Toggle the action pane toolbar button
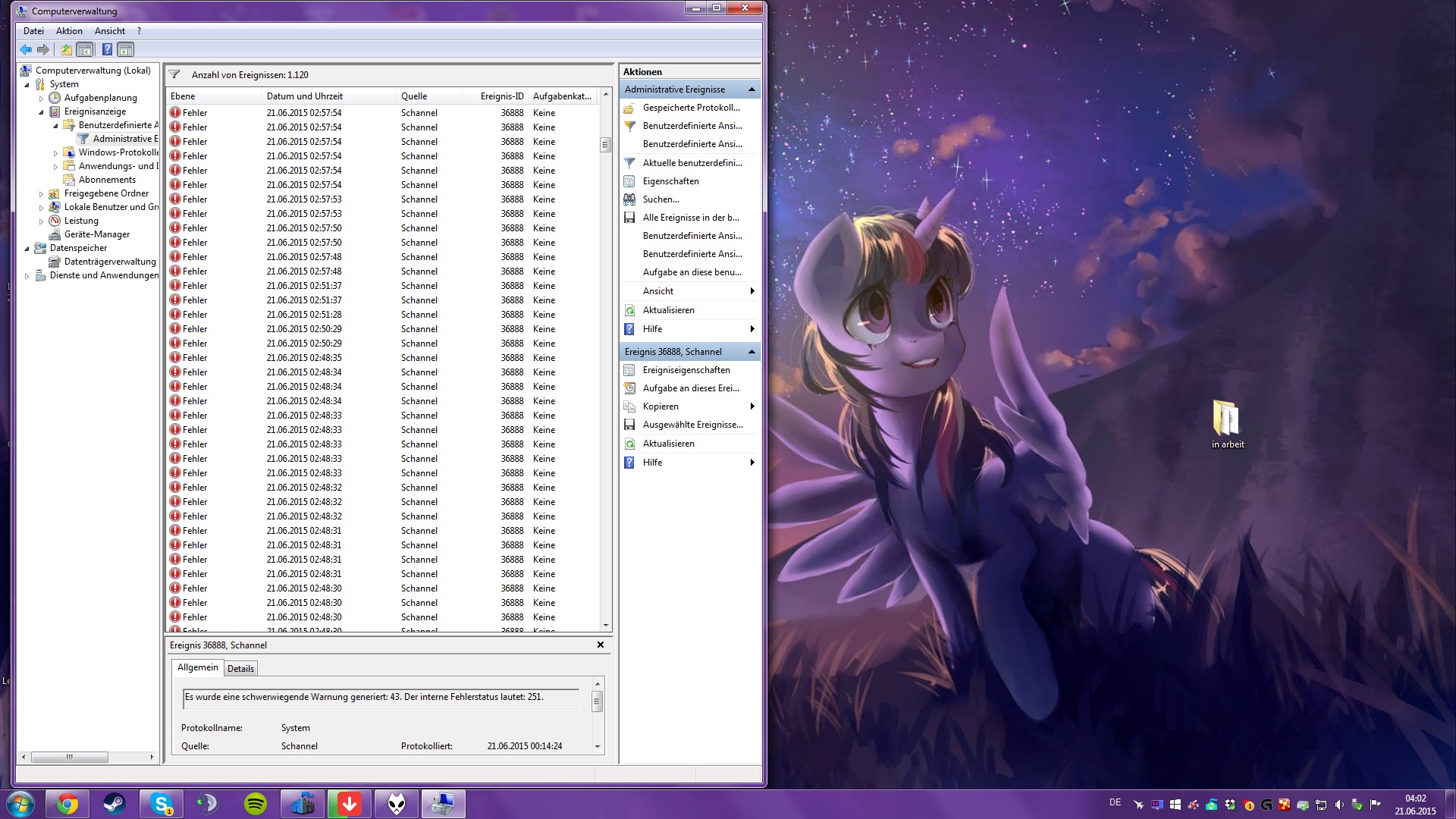This screenshot has width=1456, height=819. pos(126,50)
